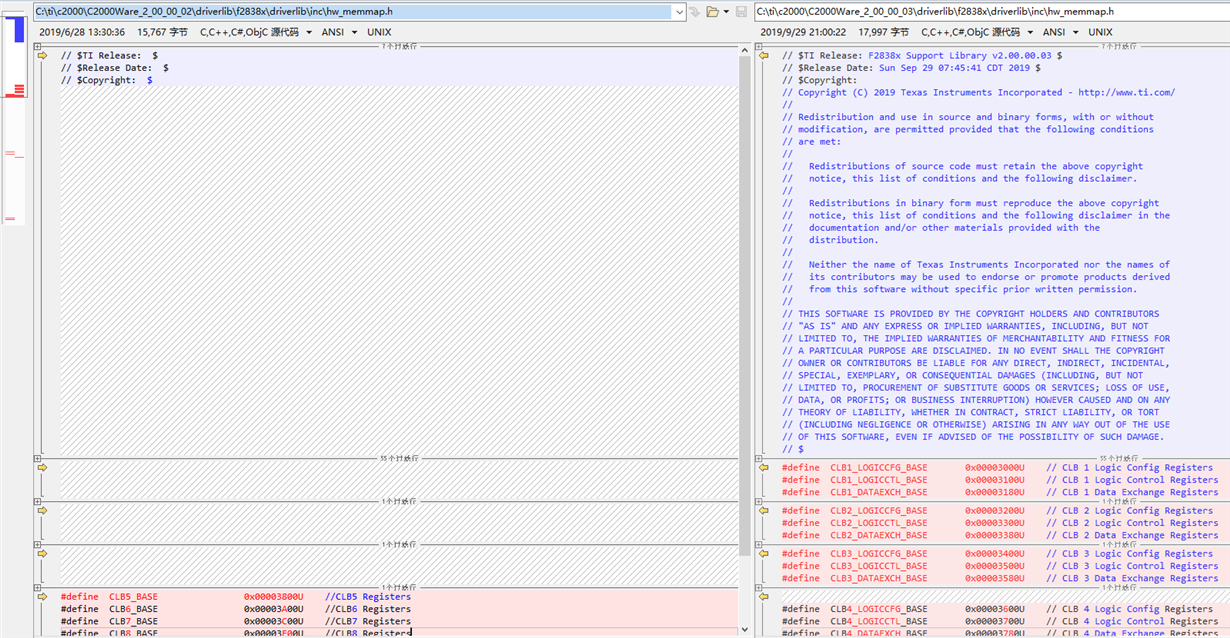The width and height of the screenshot is (1230, 638).
Task: Click the left pane '#define CLB6_BASE' line
Action: (x=235, y=609)
